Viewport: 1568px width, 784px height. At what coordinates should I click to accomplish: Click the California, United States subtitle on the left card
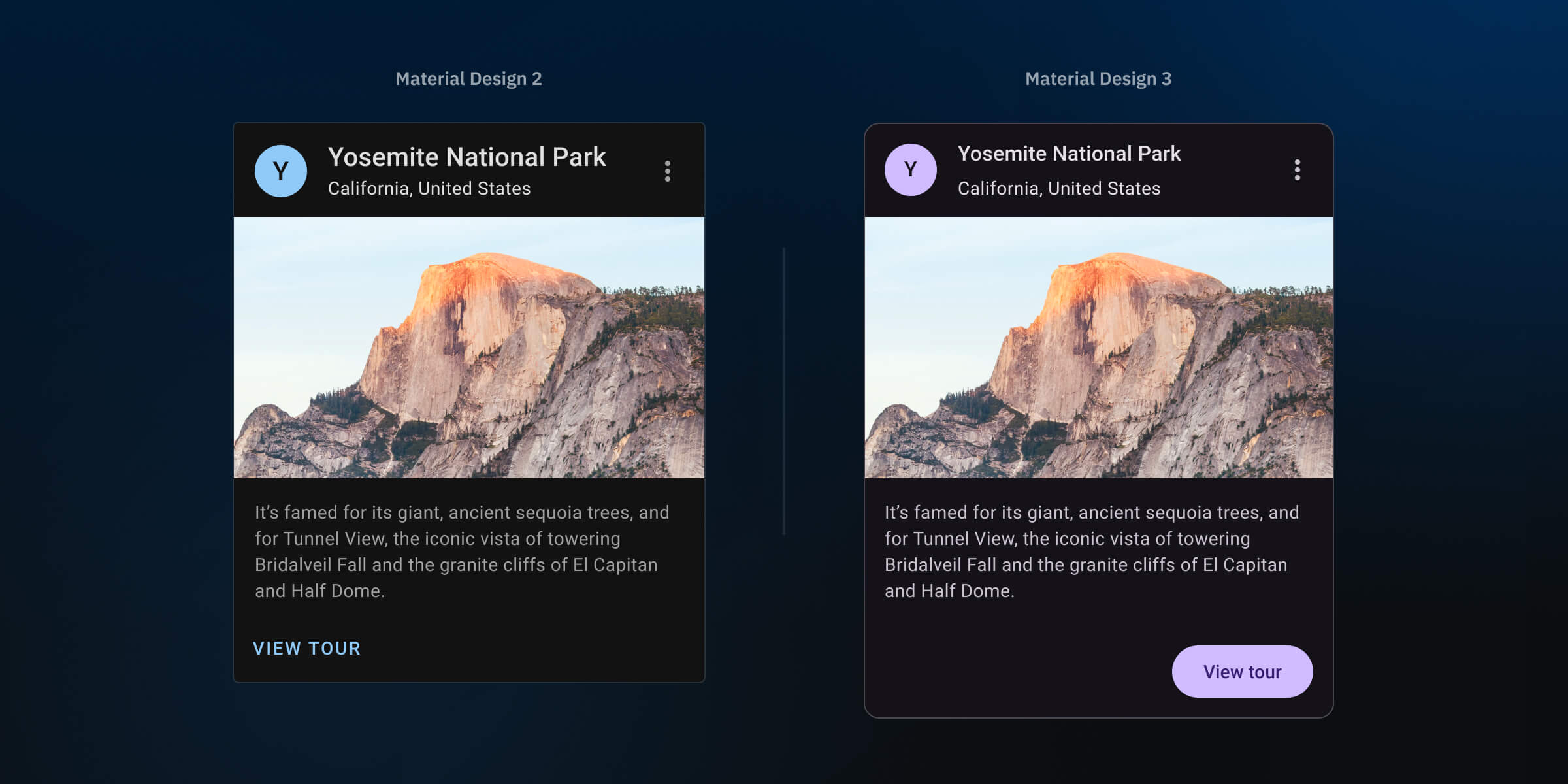429,189
